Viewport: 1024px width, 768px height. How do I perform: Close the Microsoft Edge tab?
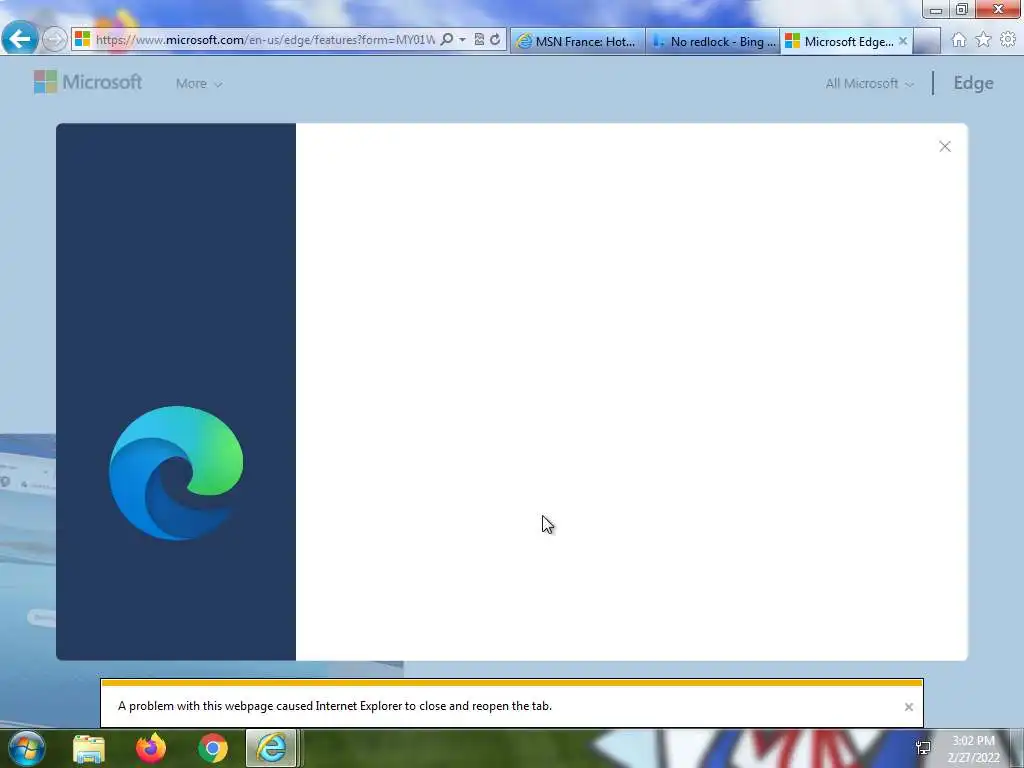pos(903,41)
